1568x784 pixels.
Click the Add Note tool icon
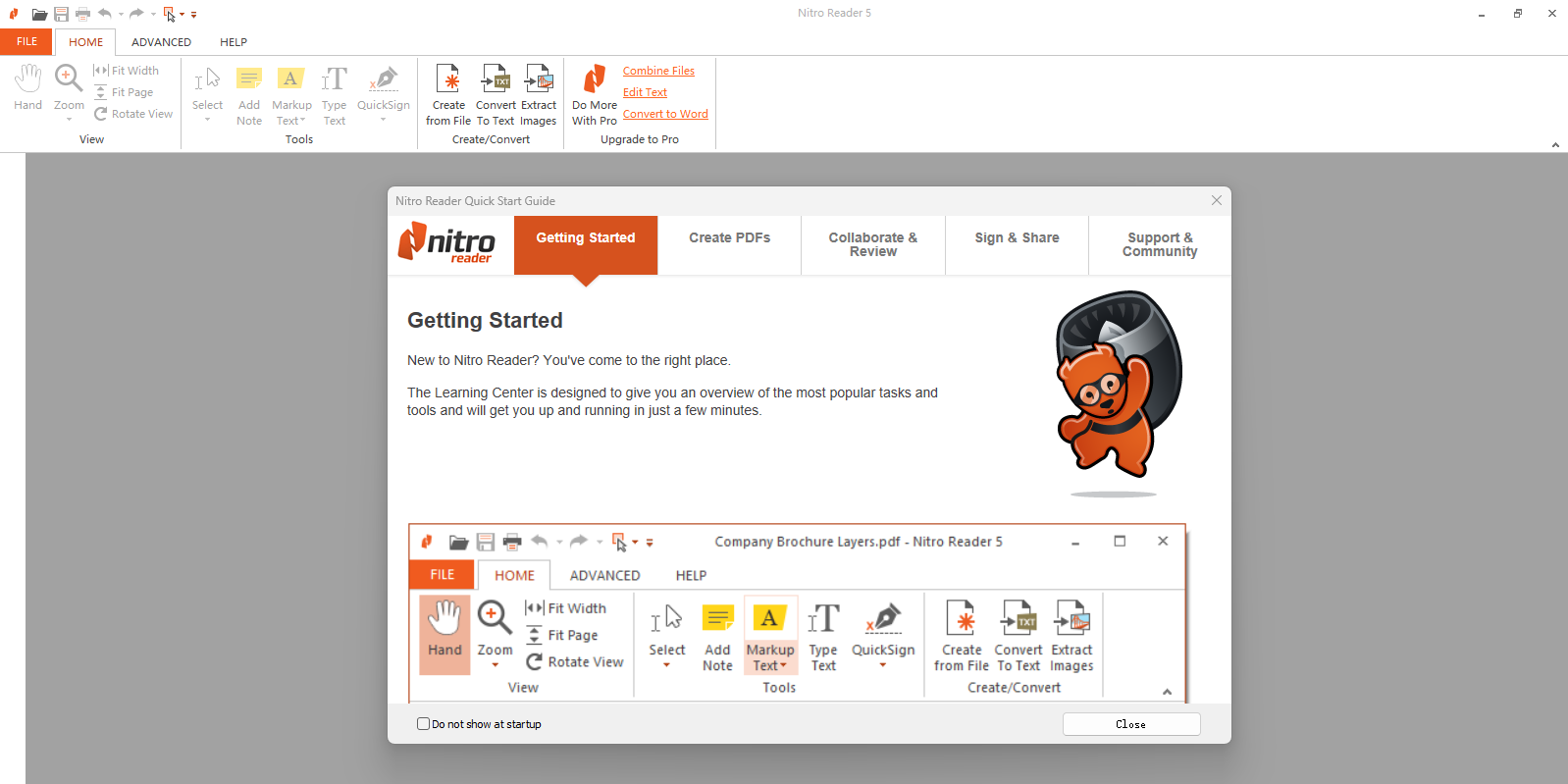tap(249, 79)
